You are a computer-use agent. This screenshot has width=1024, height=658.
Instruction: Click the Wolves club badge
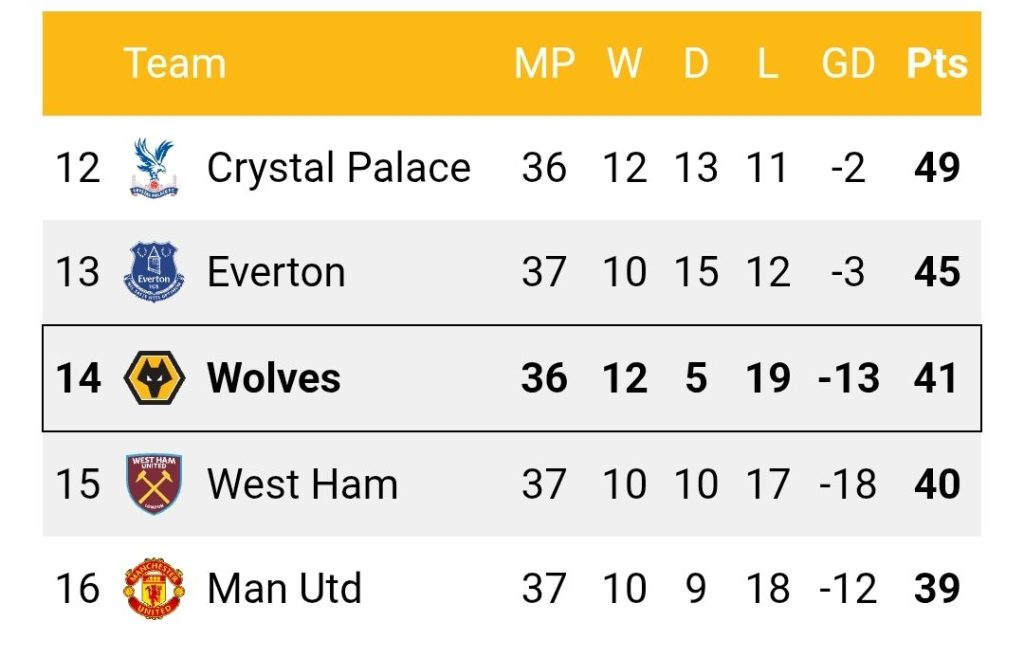pyautogui.click(x=154, y=378)
